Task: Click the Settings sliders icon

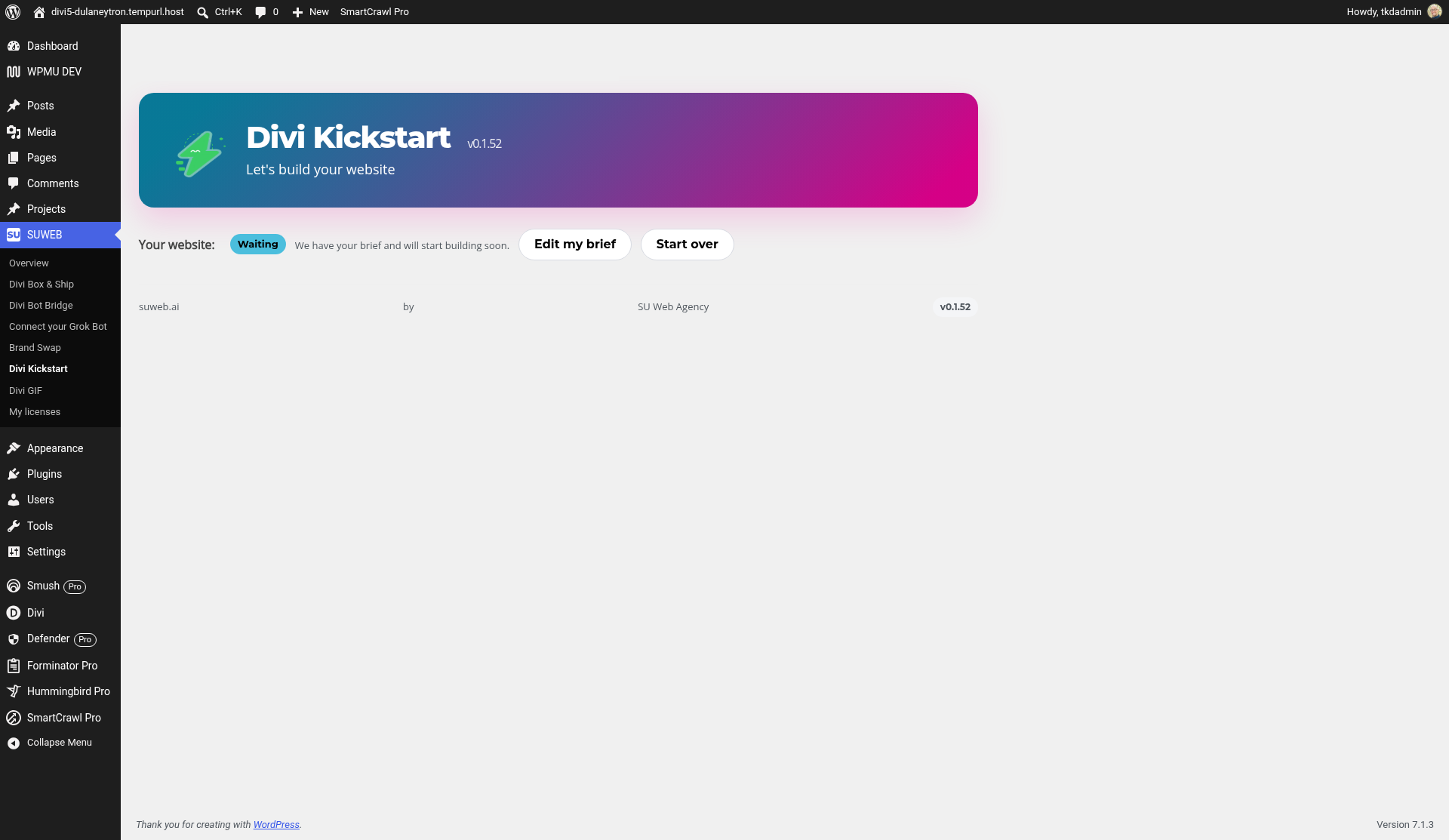Action: pyautogui.click(x=14, y=552)
